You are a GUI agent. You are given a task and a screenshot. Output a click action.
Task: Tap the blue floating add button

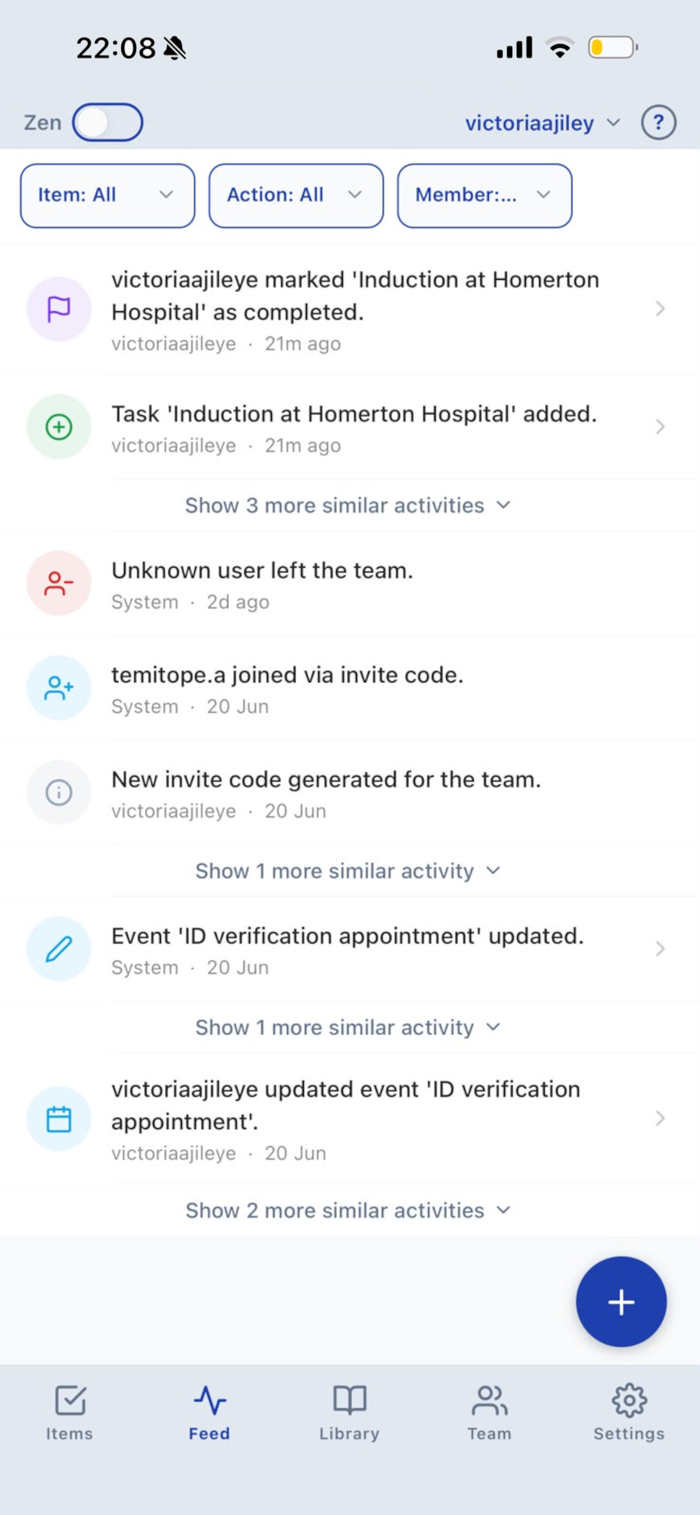click(621, 1302)
